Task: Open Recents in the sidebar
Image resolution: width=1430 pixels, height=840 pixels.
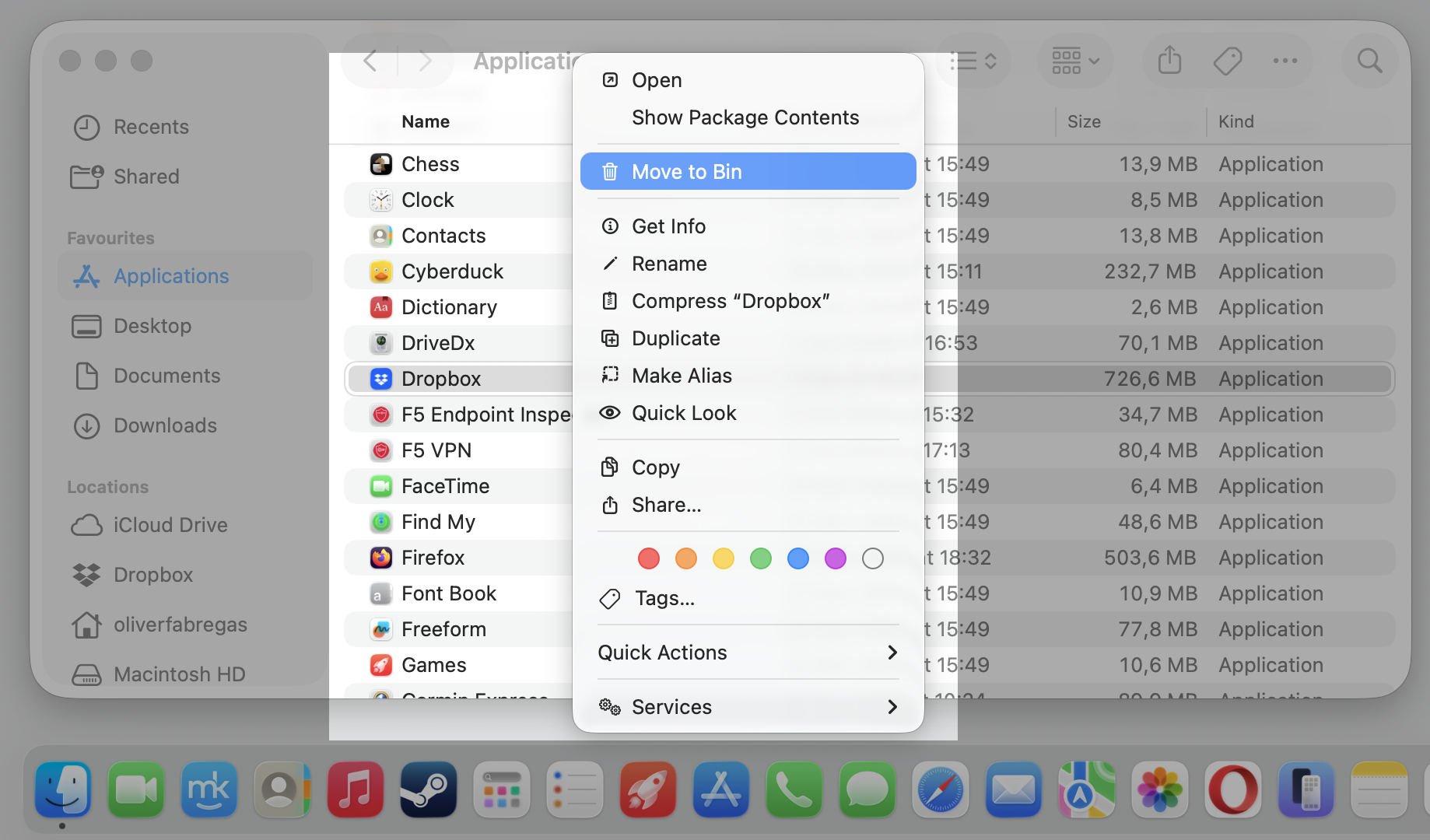Action: [185, 127]
